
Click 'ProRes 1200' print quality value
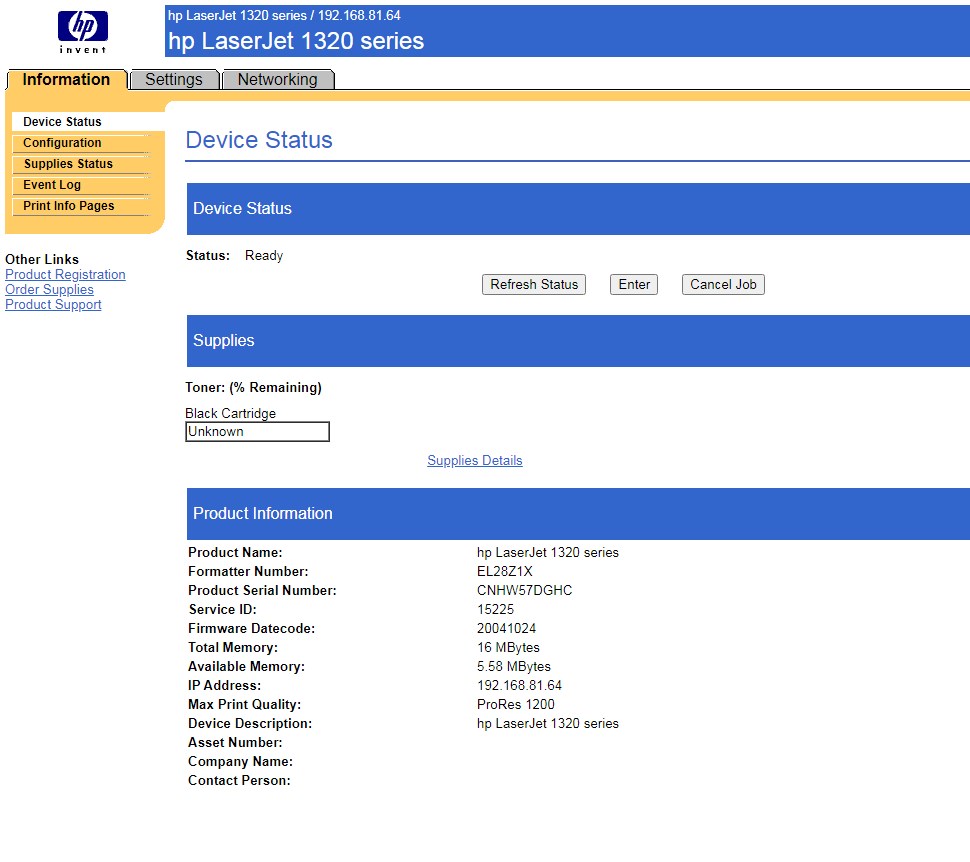(x=516, y=705)
